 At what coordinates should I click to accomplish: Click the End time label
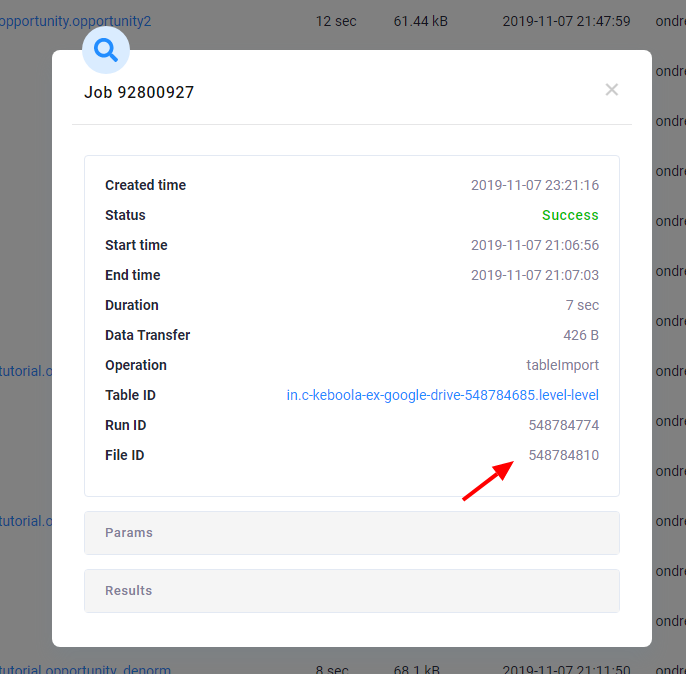133,275
